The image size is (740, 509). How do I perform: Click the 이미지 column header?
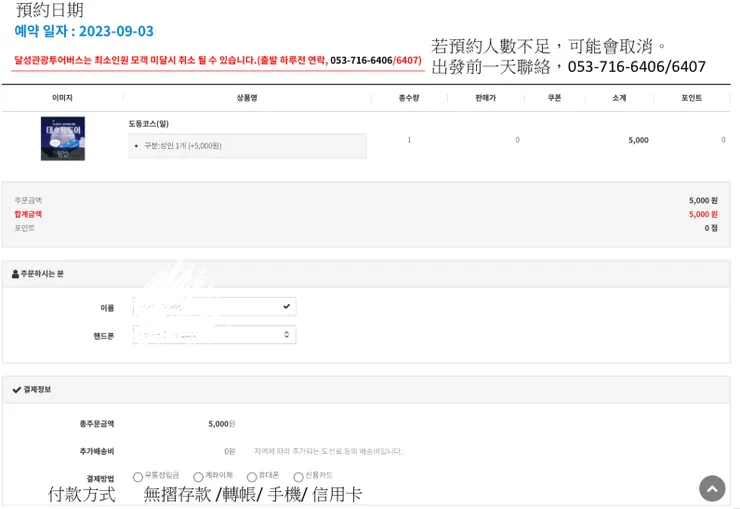click(x=62, y=98)
